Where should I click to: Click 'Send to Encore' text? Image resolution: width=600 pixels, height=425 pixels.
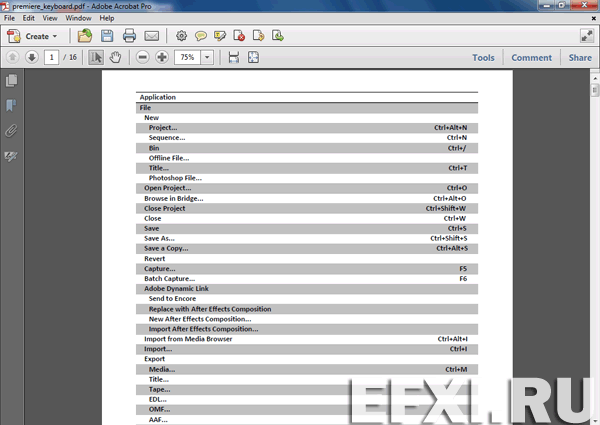172,299
